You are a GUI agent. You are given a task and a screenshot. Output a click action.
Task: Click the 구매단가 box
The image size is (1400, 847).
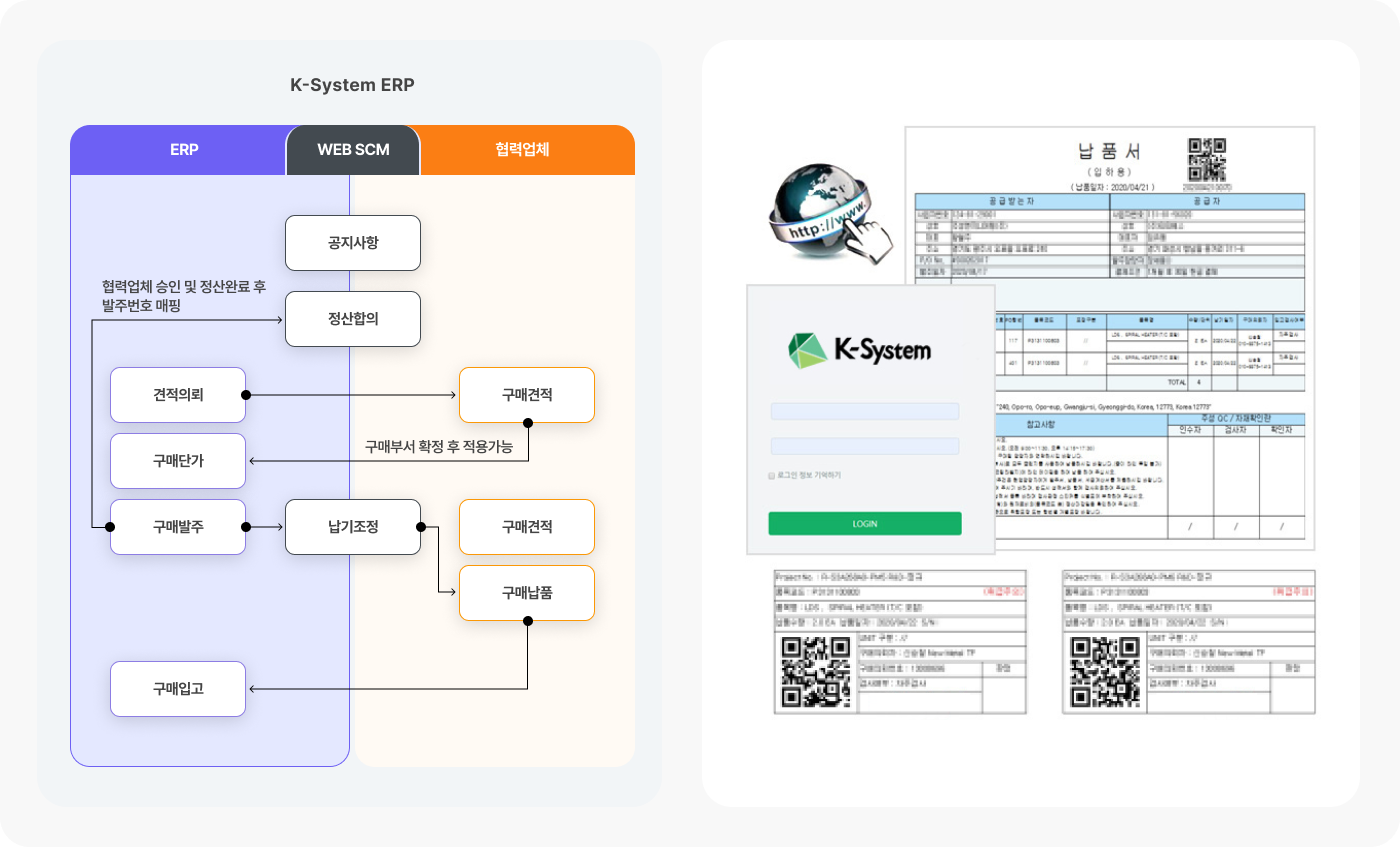[178, 461]
